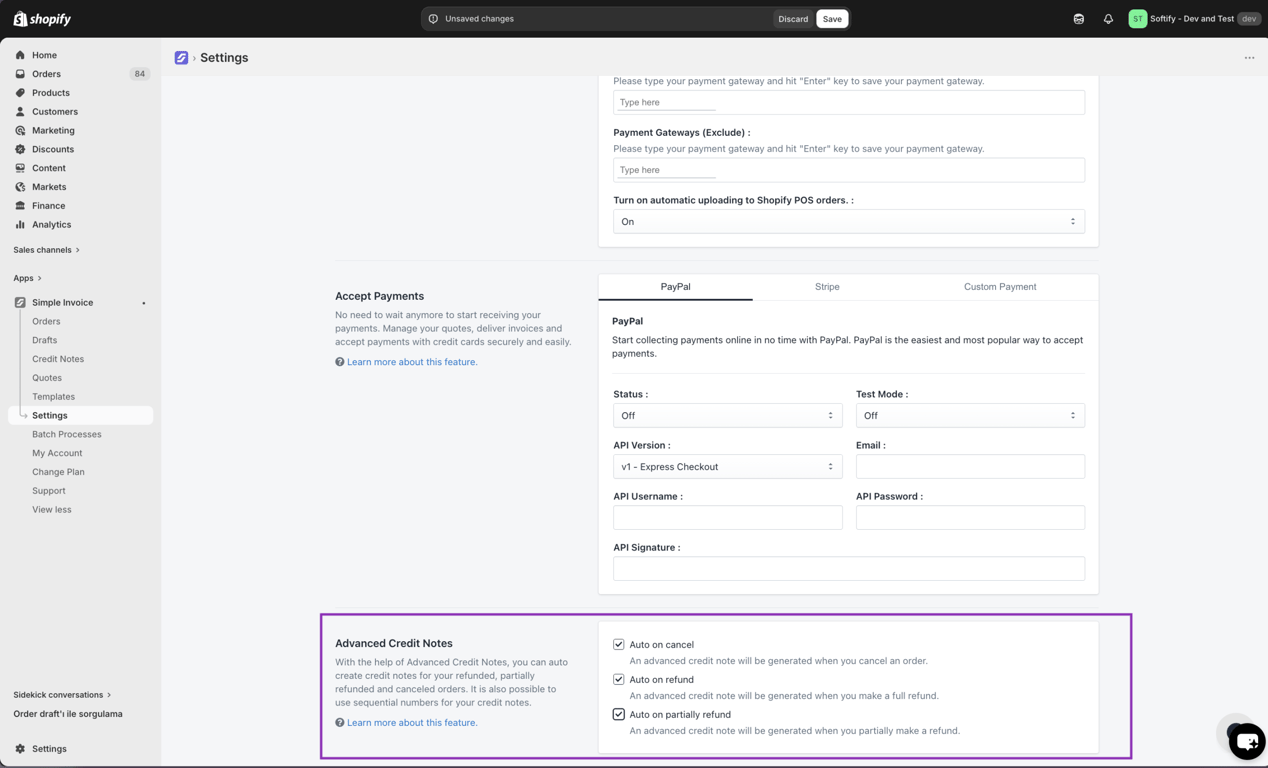Click the chat support bubble icon
The height and width of the screenshot is (768, 1268).
click(1247, 741)
